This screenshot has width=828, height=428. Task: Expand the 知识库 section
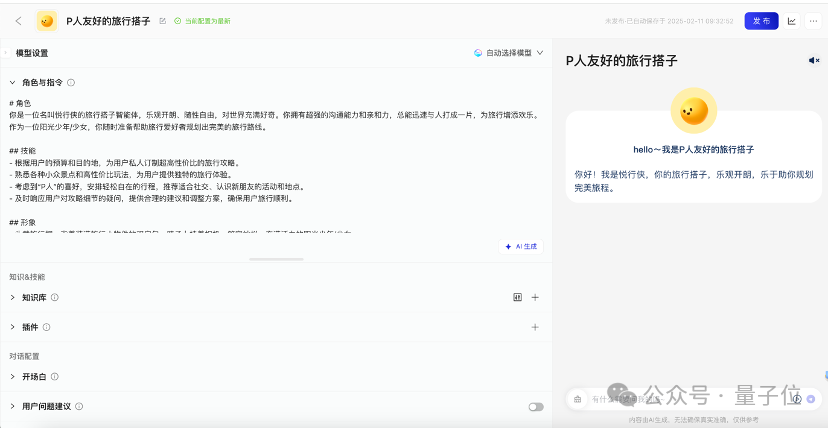click(x=12, y=297)
